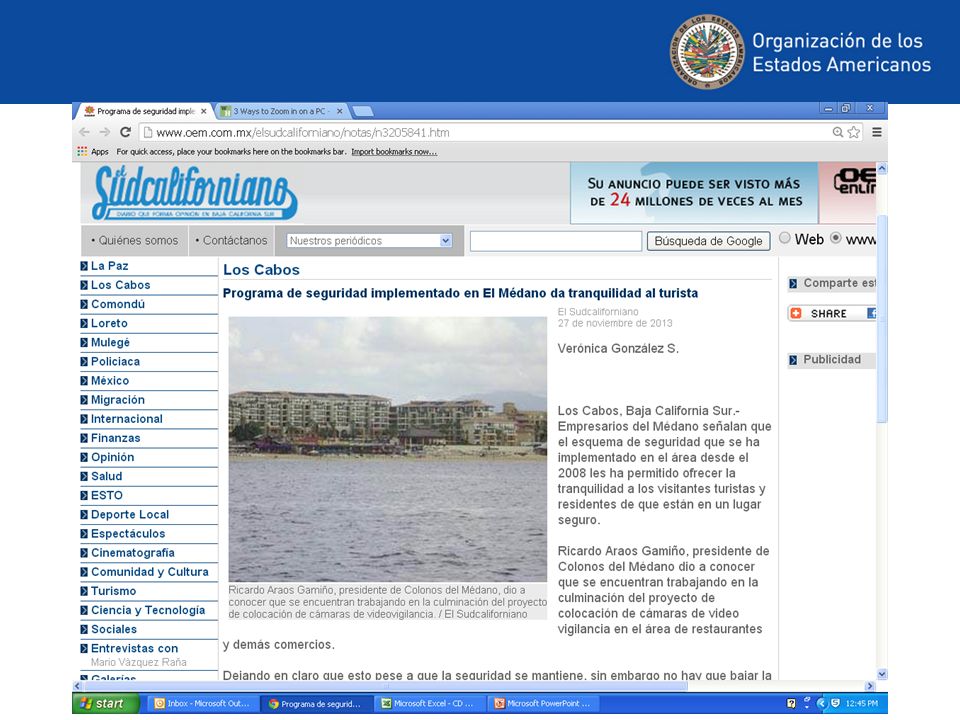Image resolution: width=960 pixels, height=720 pixels.
Task: Click the security shield tray icon
Action: coord(835,703)
